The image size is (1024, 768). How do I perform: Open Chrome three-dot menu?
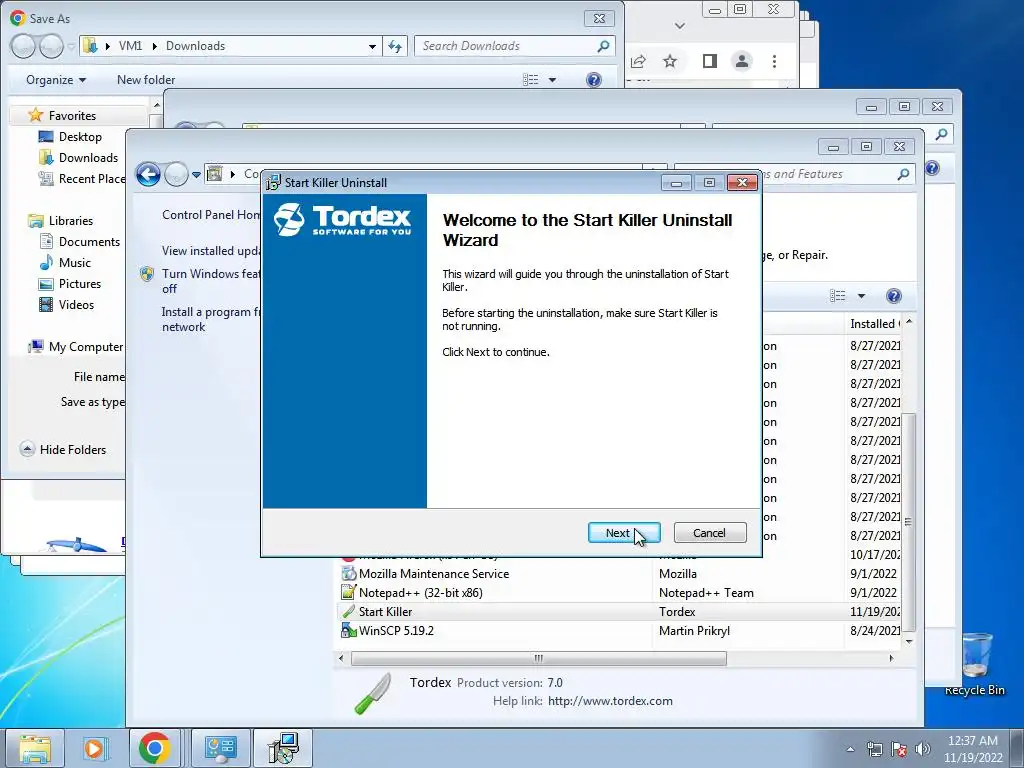(x=774, y=61)
